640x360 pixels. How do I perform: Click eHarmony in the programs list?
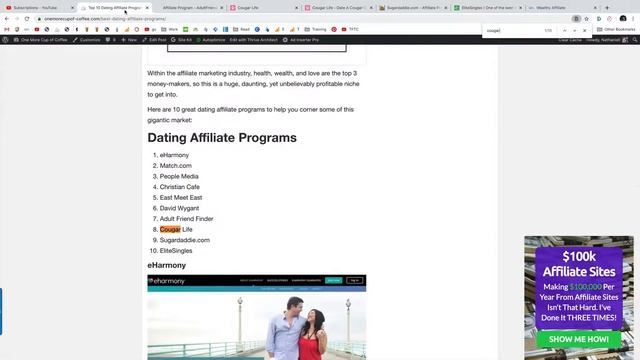point(174,155)
